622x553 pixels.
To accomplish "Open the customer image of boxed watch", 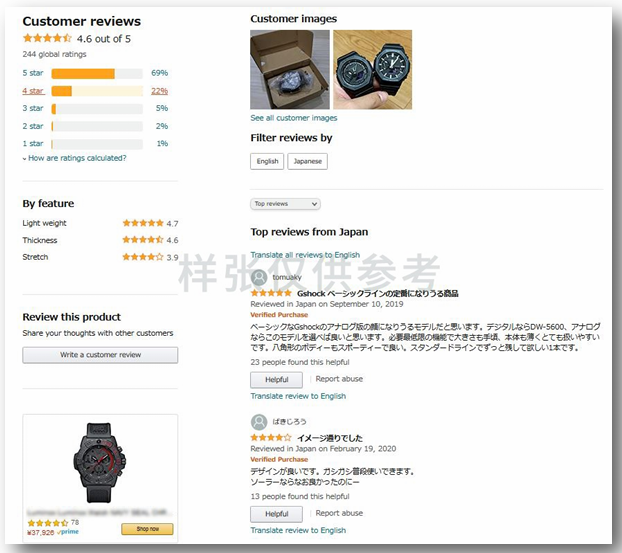I will [x=290, y=69].
